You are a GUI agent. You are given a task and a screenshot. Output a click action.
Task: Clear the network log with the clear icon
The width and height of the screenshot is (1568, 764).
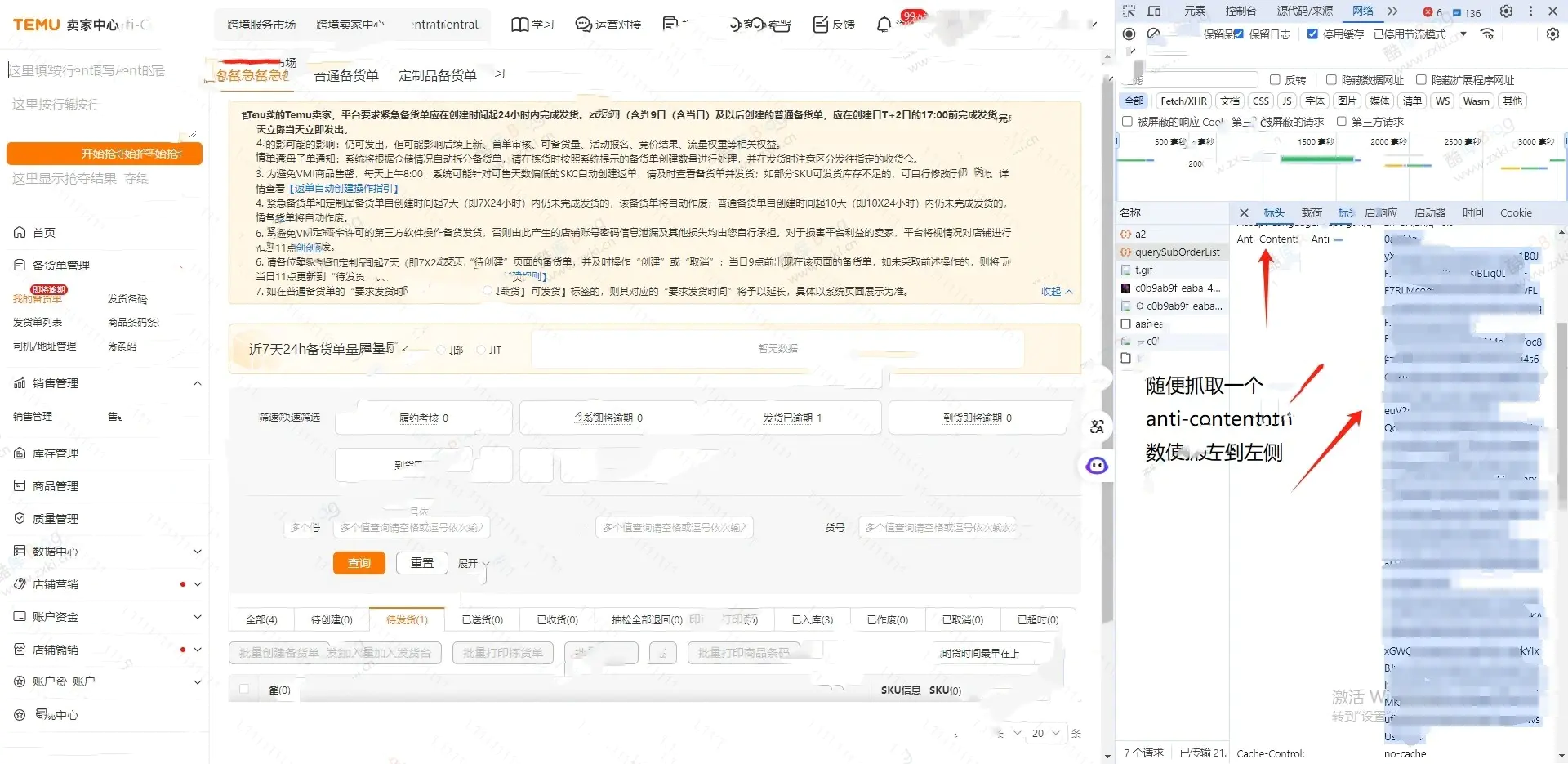tap(1153, 34)
